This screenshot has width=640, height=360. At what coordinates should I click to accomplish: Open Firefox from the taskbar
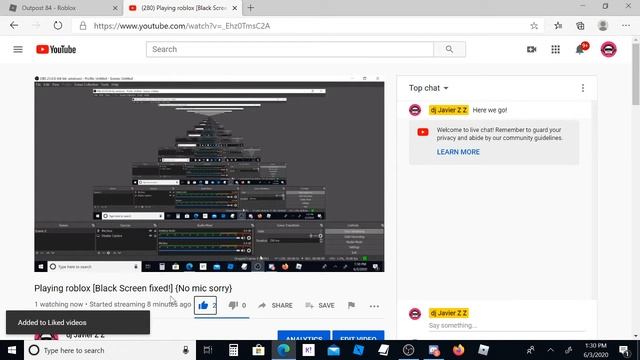pos(458,350)
